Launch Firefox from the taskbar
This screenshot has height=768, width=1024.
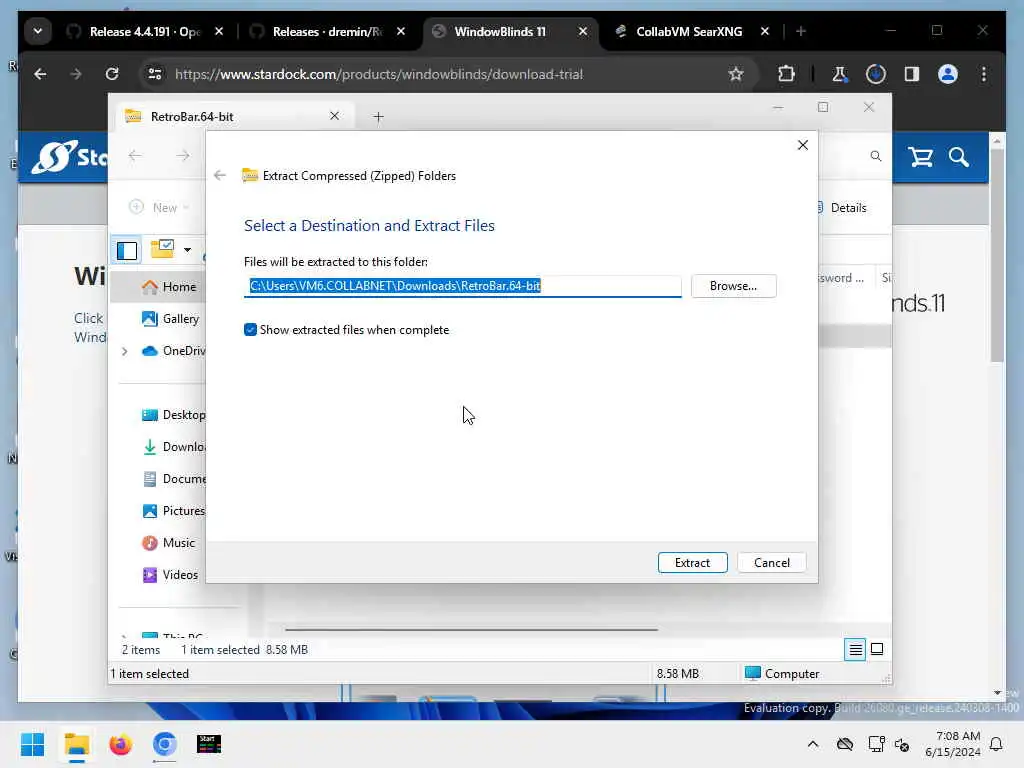point(121,744)
